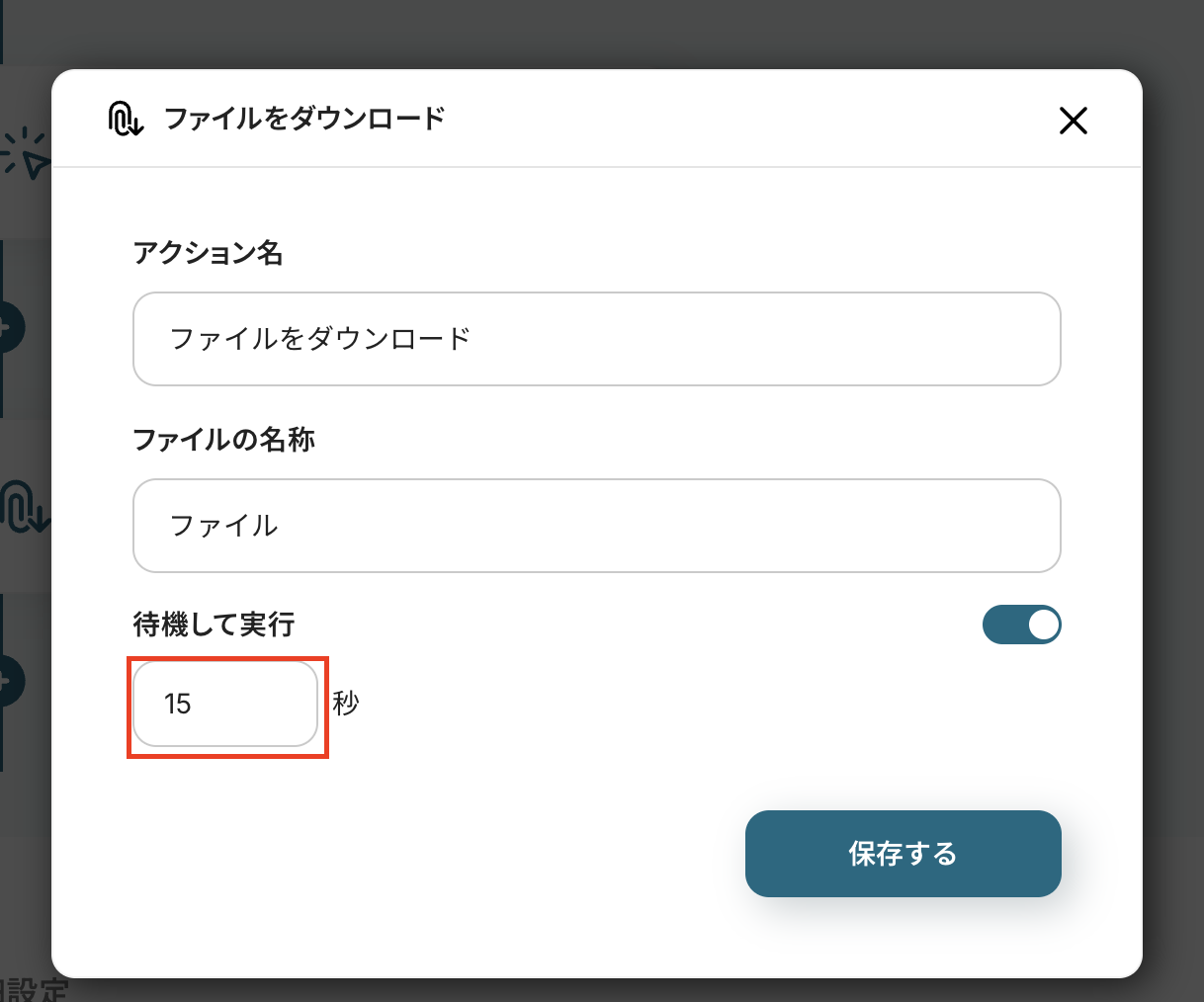Image resolution: width=1204 pixels, height=1002 pixels.
Task: Select the file download step icon in background
Action: [24, 506]
